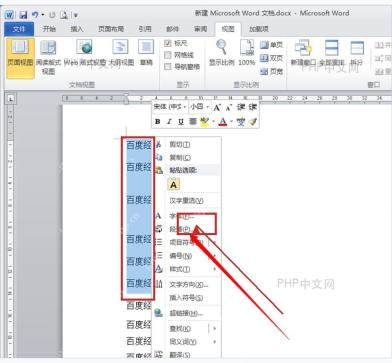The image size is (392, 363).
Task: Choose Hyperlink (超链接) in context menu
Action: 187,313
